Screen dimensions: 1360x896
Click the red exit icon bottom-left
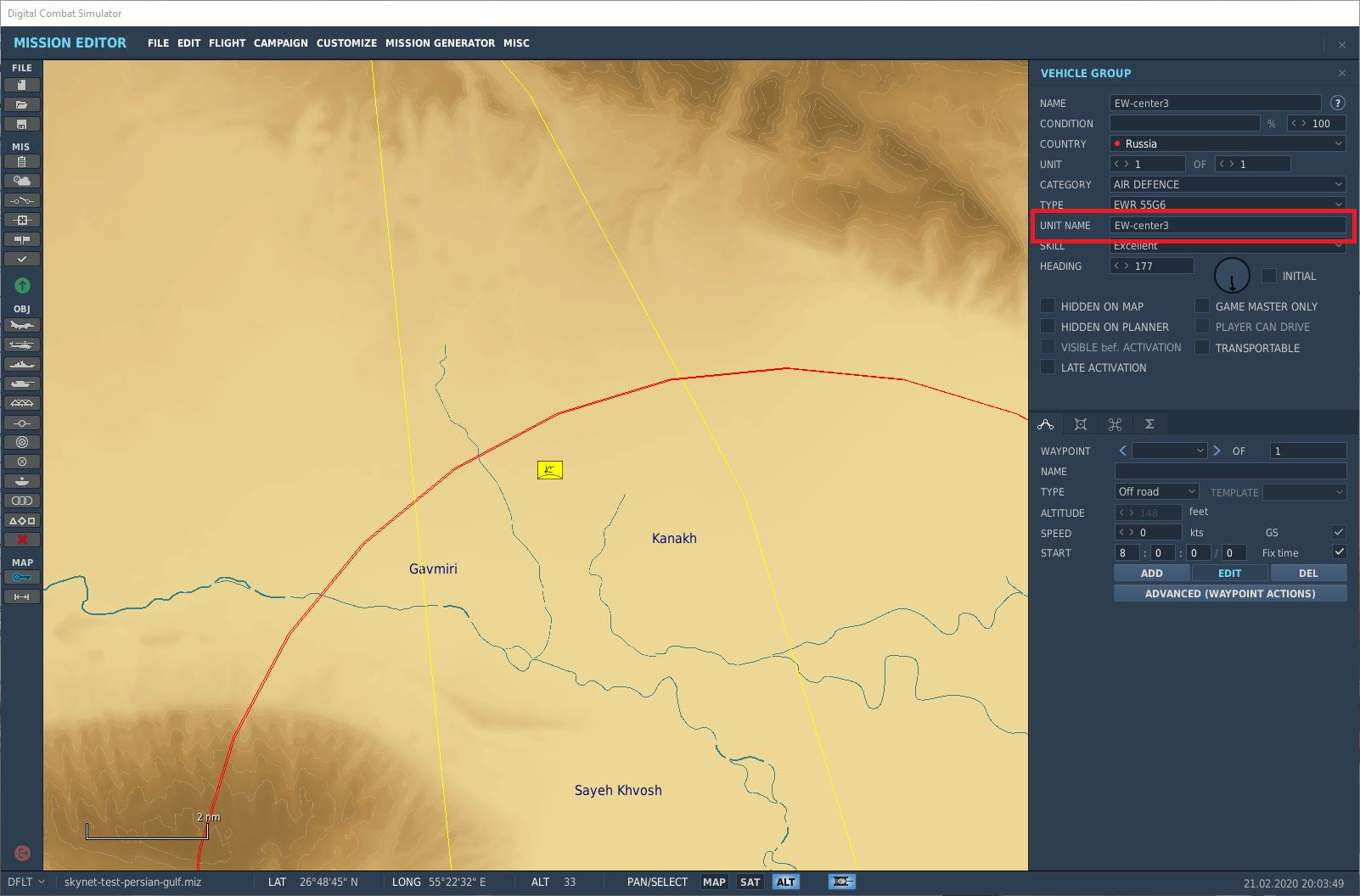[23, 853]
